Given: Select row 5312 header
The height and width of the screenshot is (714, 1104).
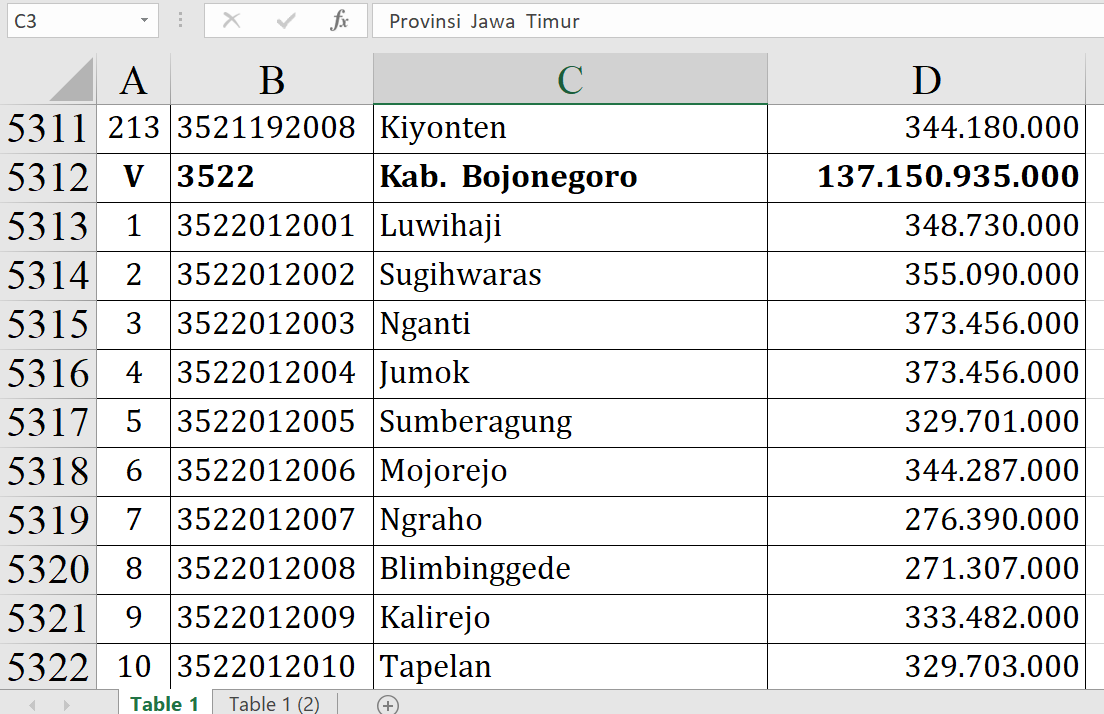Looking at the screenshot, I should (x=48, y=178).
